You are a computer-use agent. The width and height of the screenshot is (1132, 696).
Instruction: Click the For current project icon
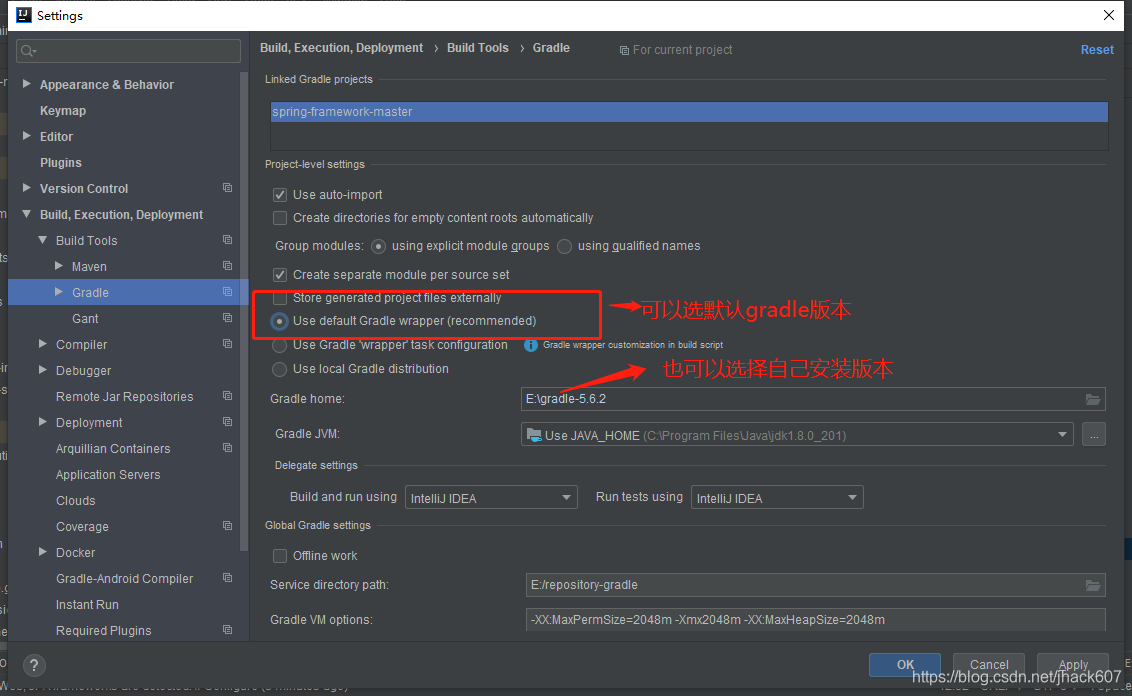(624, 51)
